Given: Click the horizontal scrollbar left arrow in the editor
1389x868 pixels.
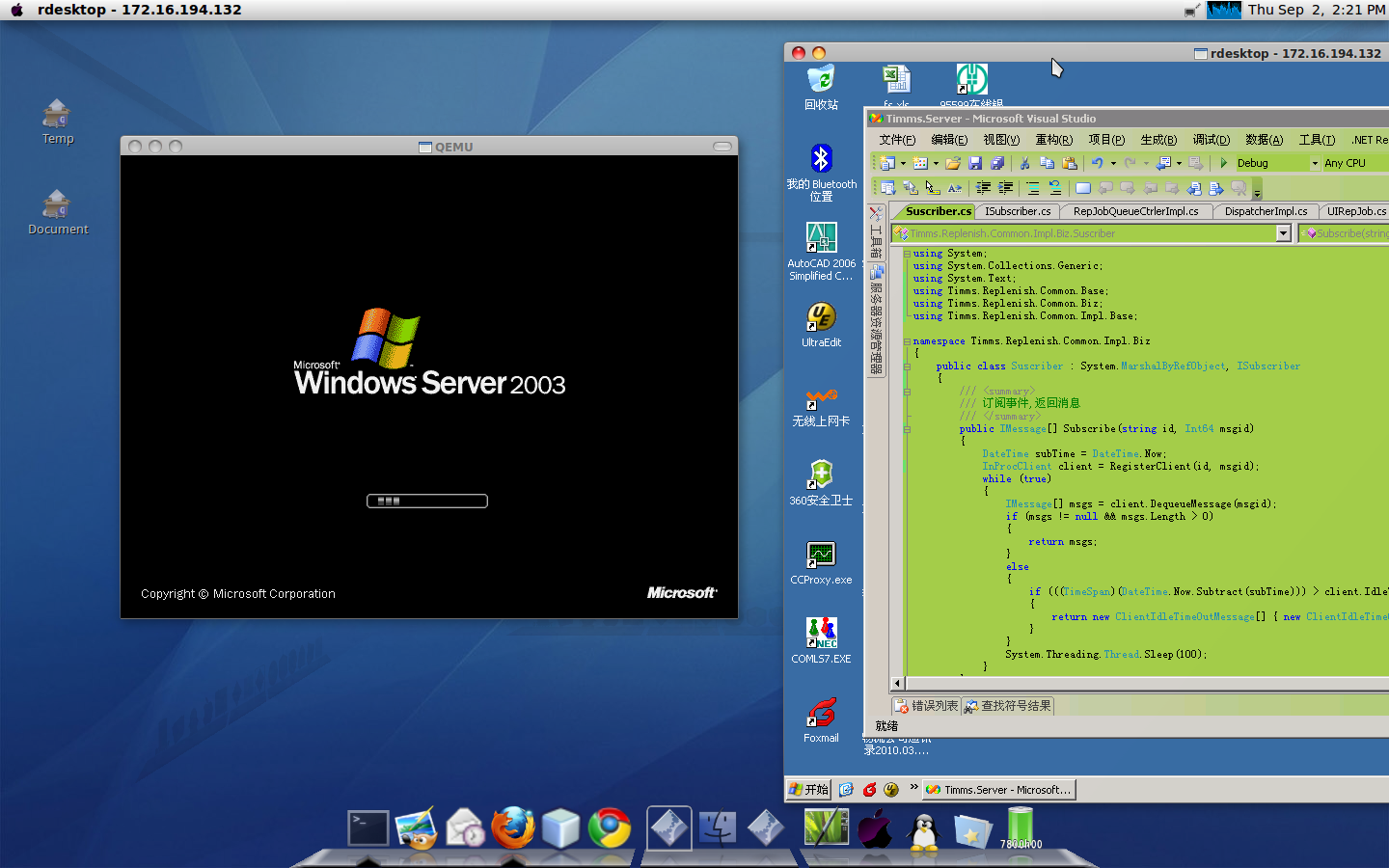Looking at the screenshot, I should pyautogui.click(x=897, y=683).
